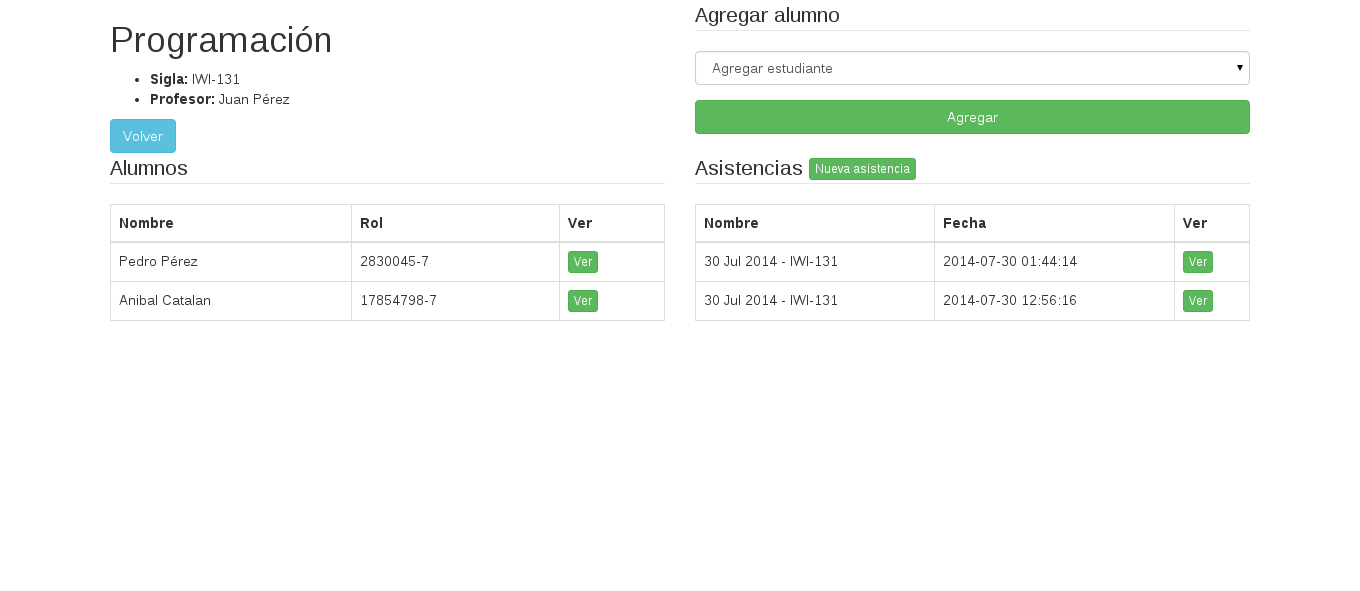Click the Anibal Catalan name cell
The image size is (1360, 591).
[231, 301]
